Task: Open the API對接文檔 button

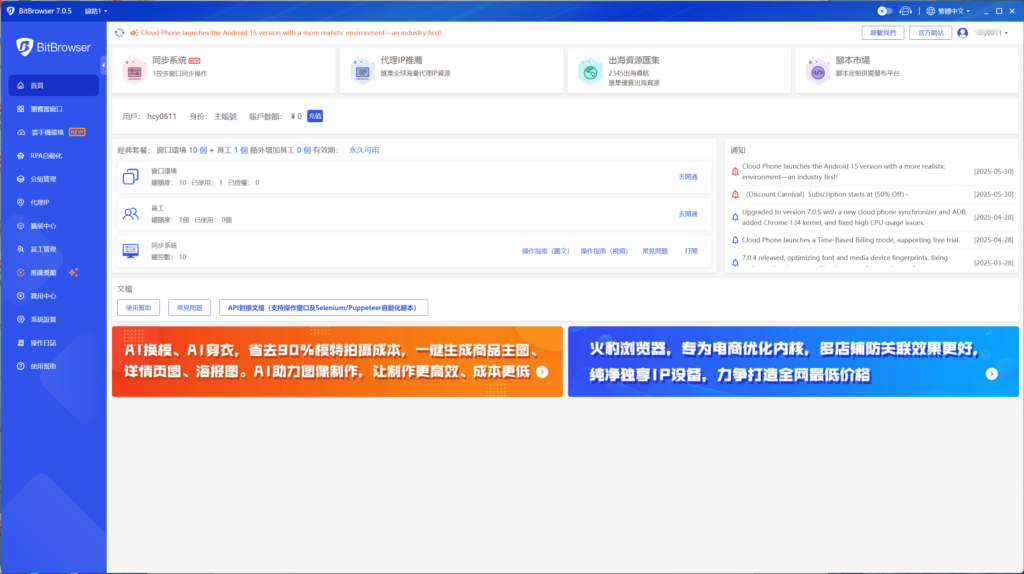Action: coord(323,308)
